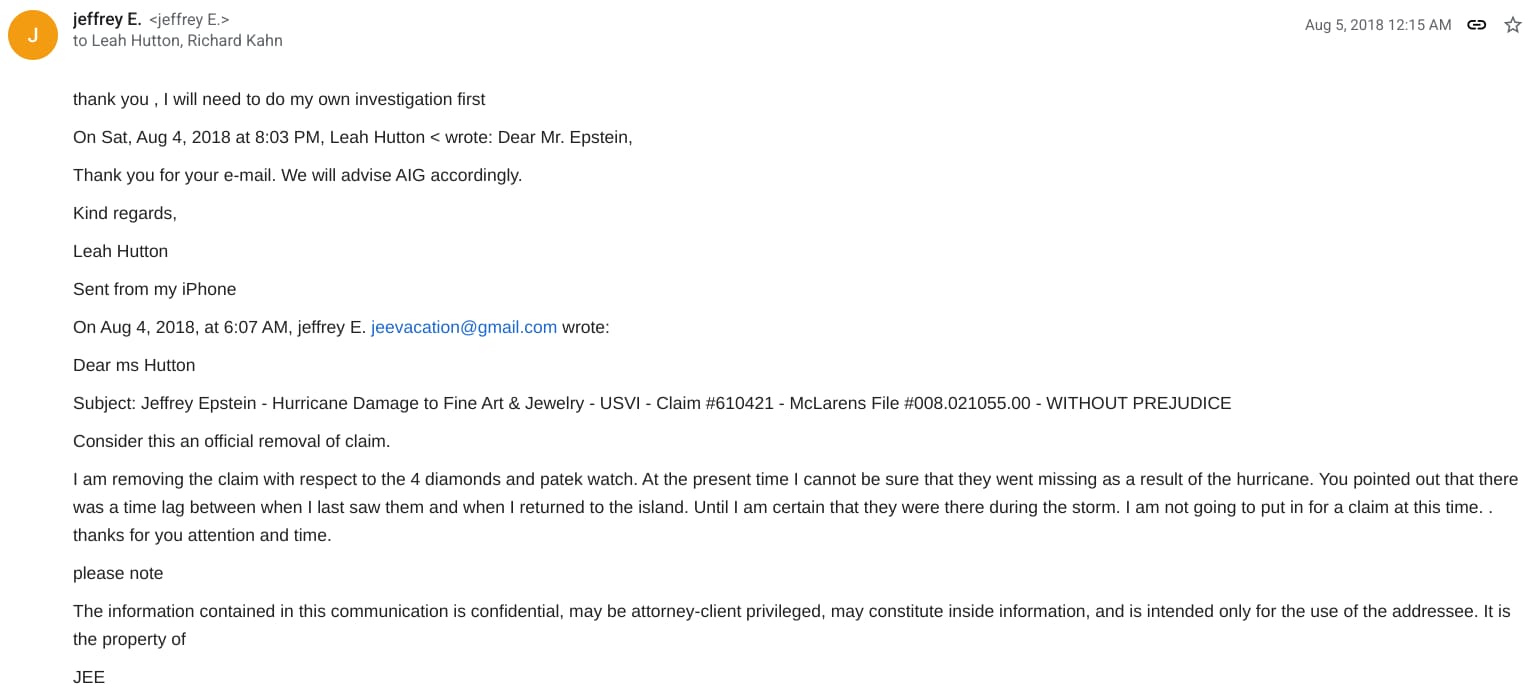Viewport: 1533px width, 684px height.
Task: Click the 'Sent from my iPhone' line
Action: coord(154,289)
